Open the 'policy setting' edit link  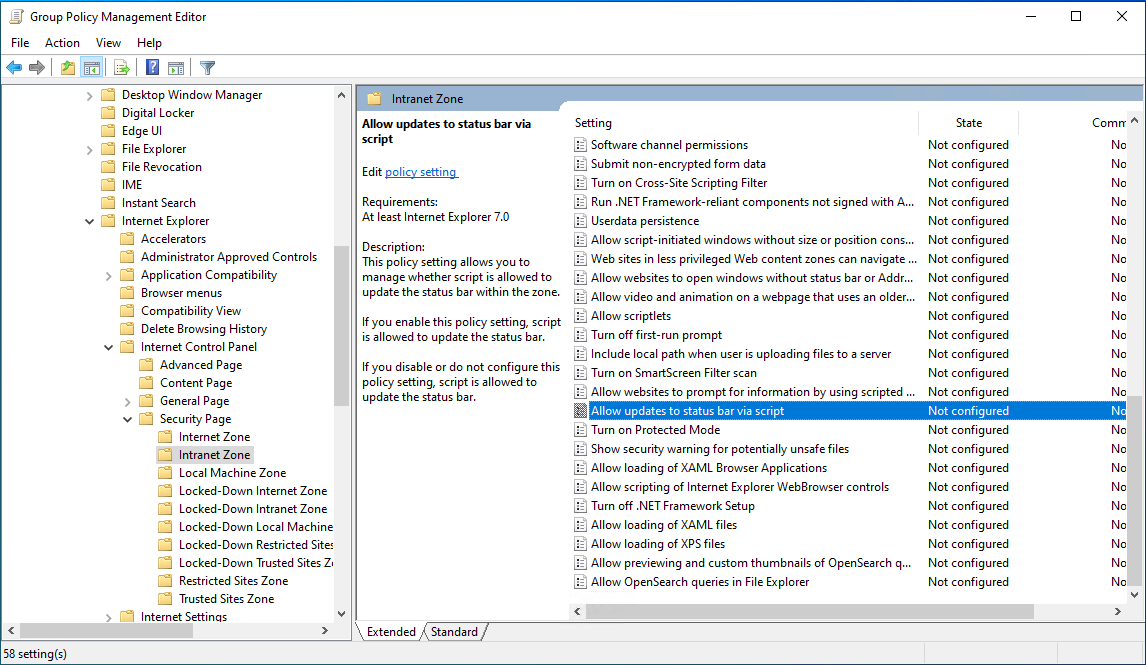[421, 172]
